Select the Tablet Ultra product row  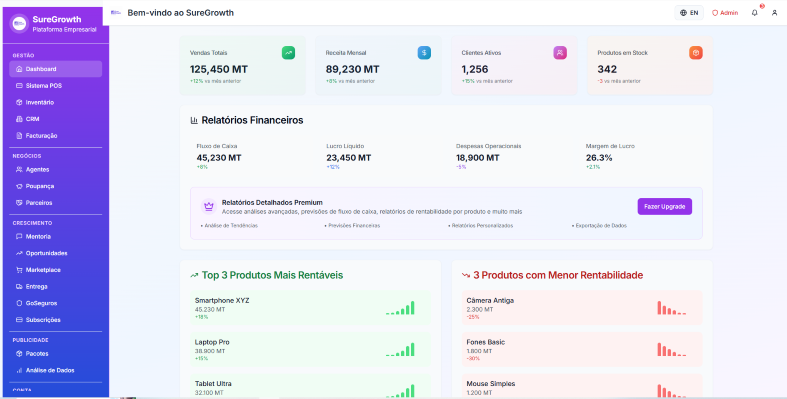pyautogui.click(x=311, y=386)
